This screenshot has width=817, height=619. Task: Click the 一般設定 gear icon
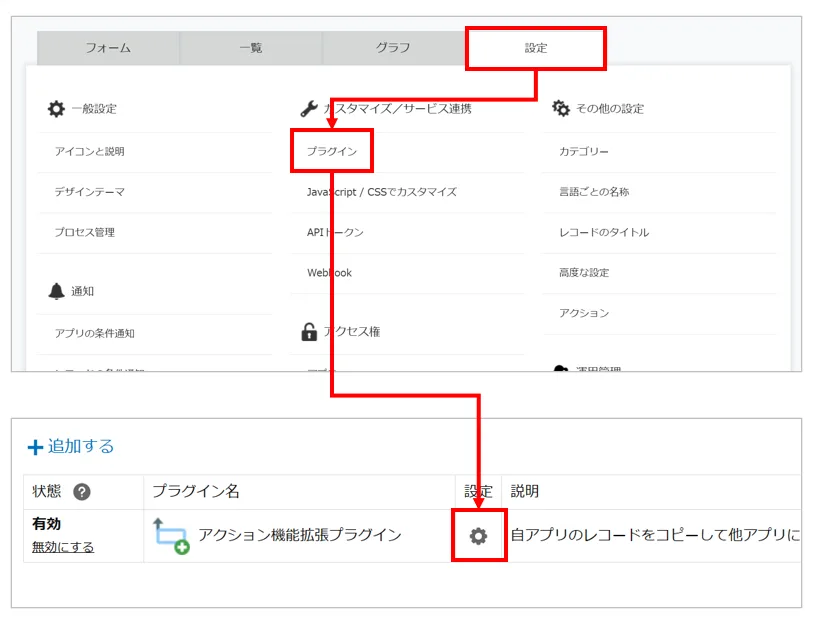56,109
